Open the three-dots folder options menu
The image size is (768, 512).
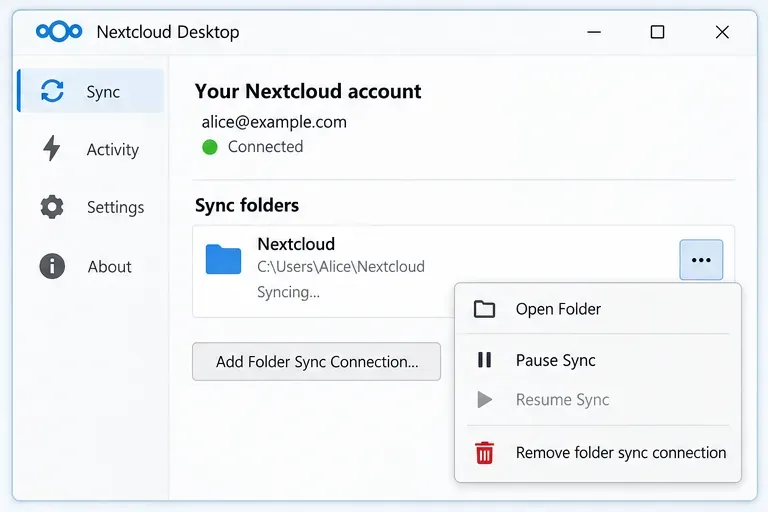[x=701, y=260]
